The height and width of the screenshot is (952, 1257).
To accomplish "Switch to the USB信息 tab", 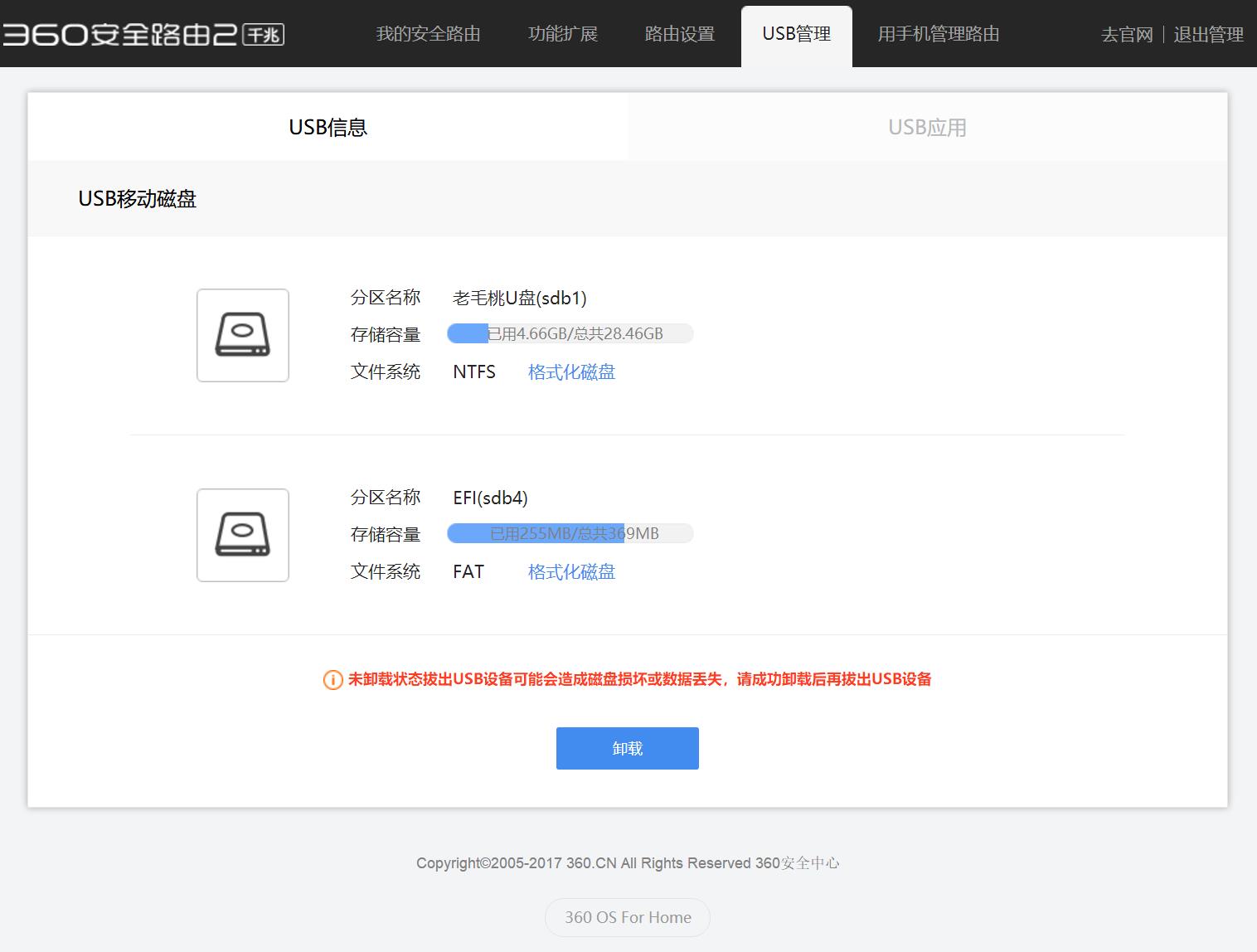I will coord(328,126).
